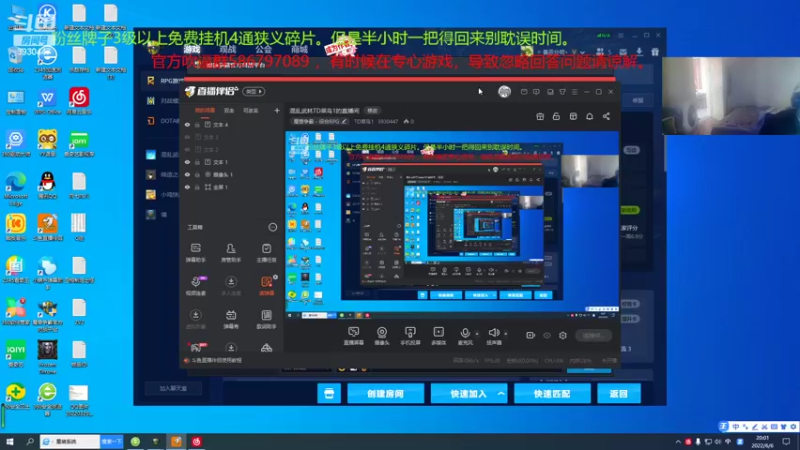
Task: Toggle visibility of 文本 4 layer
Action: point(187,124)
